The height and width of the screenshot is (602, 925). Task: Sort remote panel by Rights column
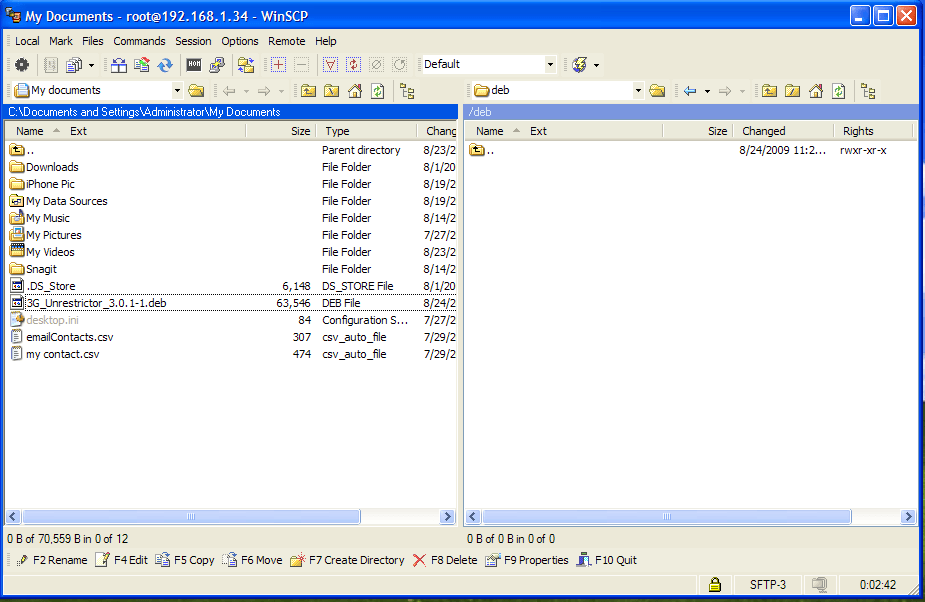pos(873,131)
